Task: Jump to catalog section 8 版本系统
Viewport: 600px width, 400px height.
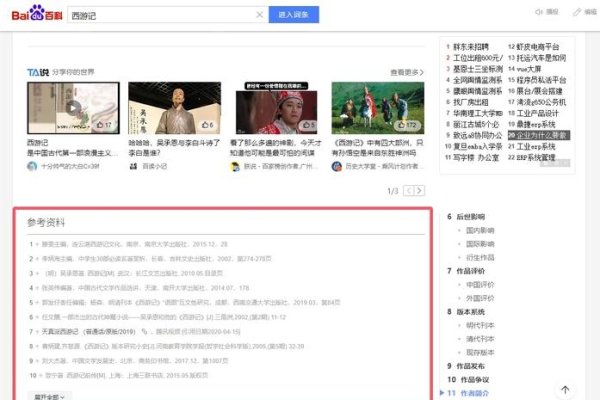Action: point(466,312)
